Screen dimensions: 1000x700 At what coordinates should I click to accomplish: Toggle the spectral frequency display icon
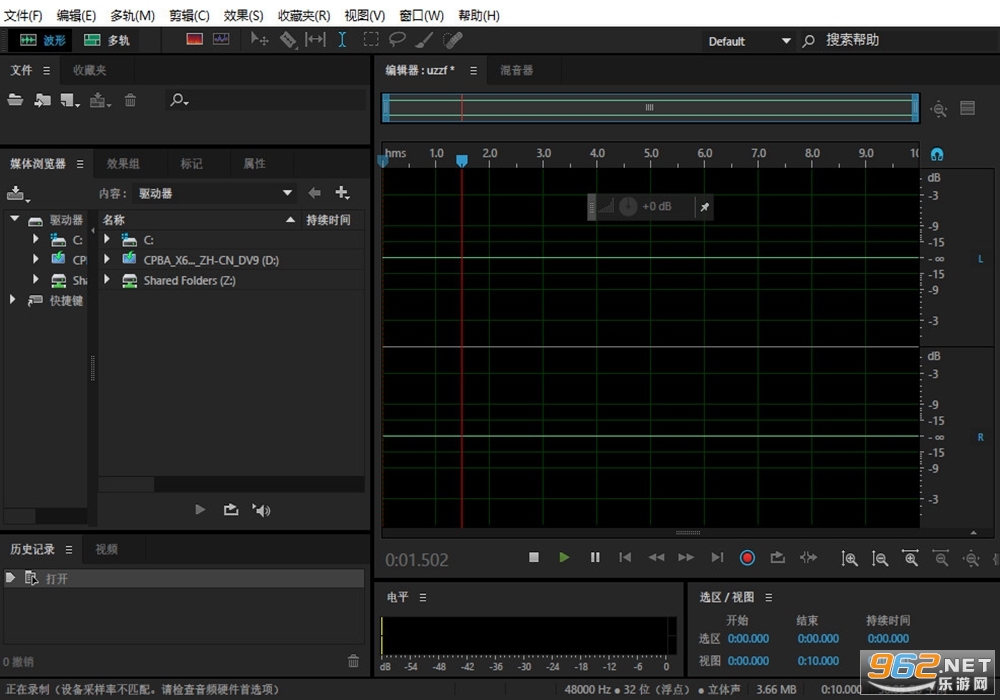point(194,40)
